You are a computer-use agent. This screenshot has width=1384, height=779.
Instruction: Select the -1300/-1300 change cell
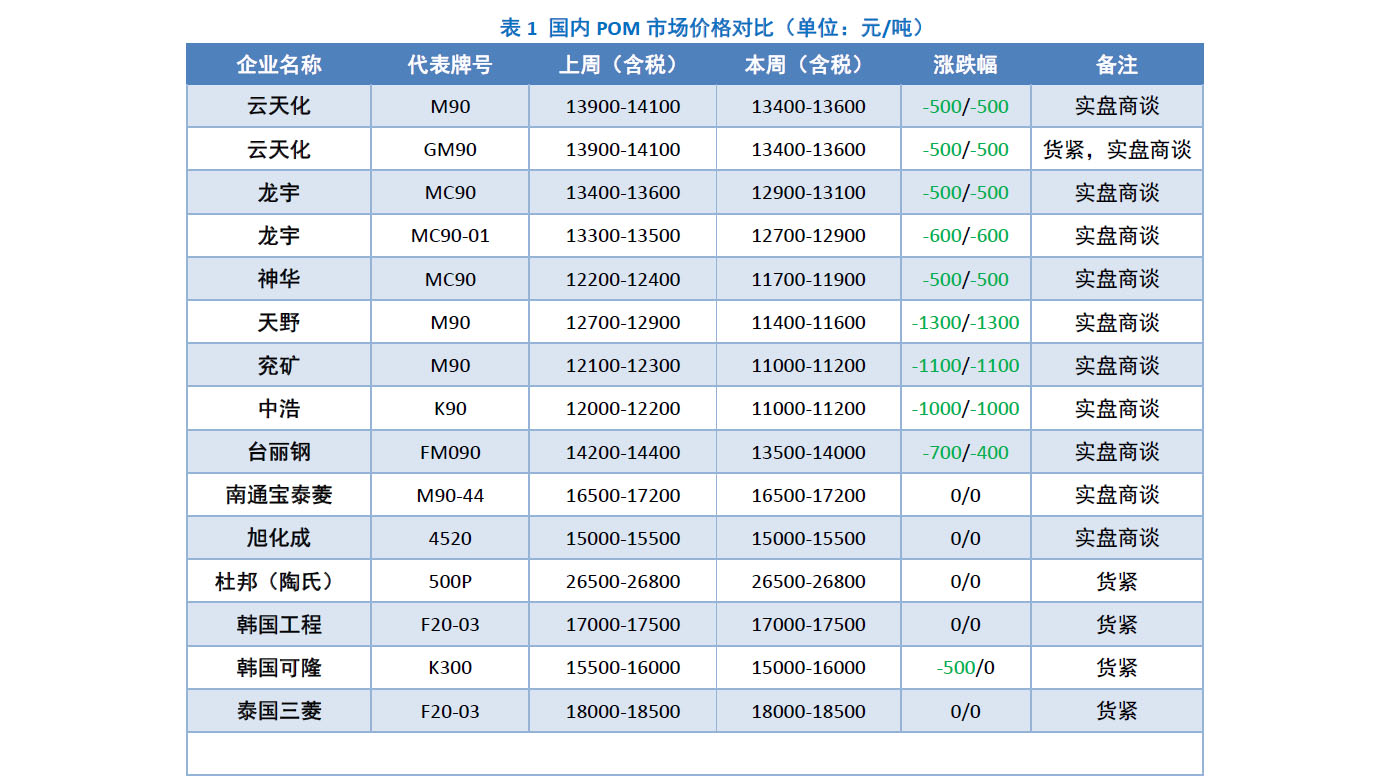coord(965,323)
